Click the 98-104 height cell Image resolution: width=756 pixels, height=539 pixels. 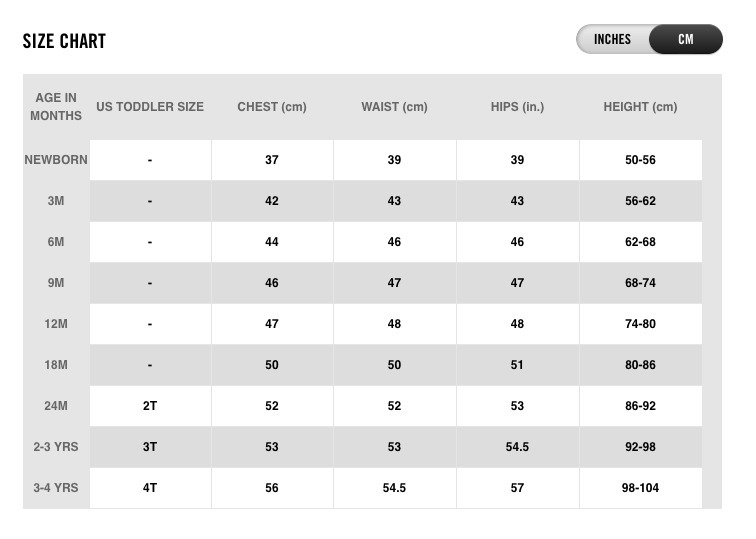click(640, 487)
